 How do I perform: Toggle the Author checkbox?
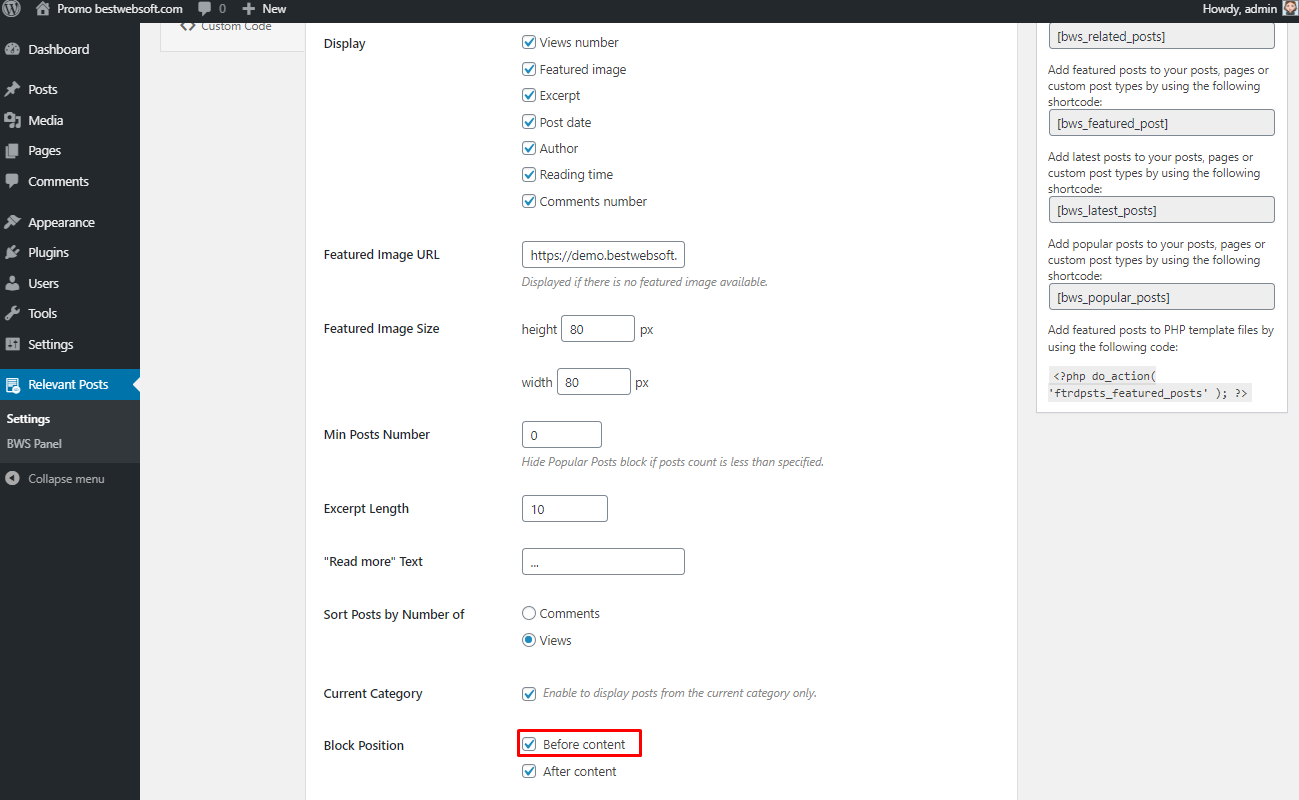529,148
